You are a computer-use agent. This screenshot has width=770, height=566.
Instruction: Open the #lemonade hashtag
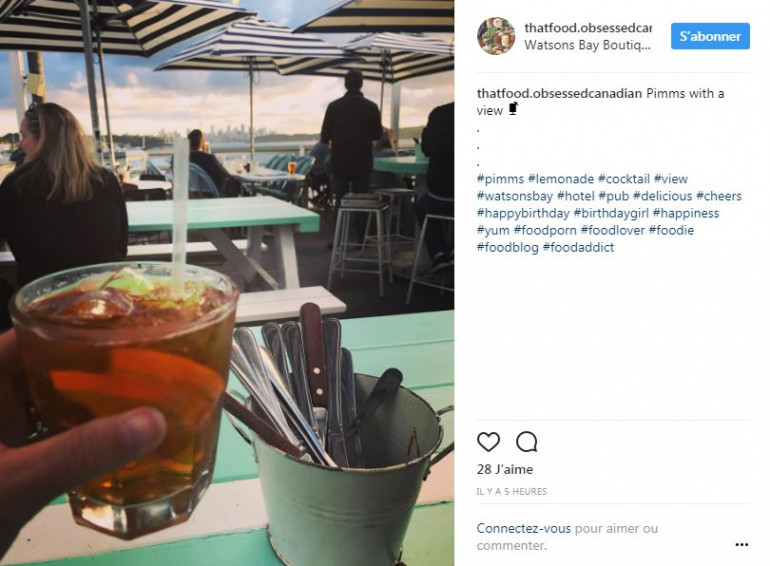tap(561, 179)
